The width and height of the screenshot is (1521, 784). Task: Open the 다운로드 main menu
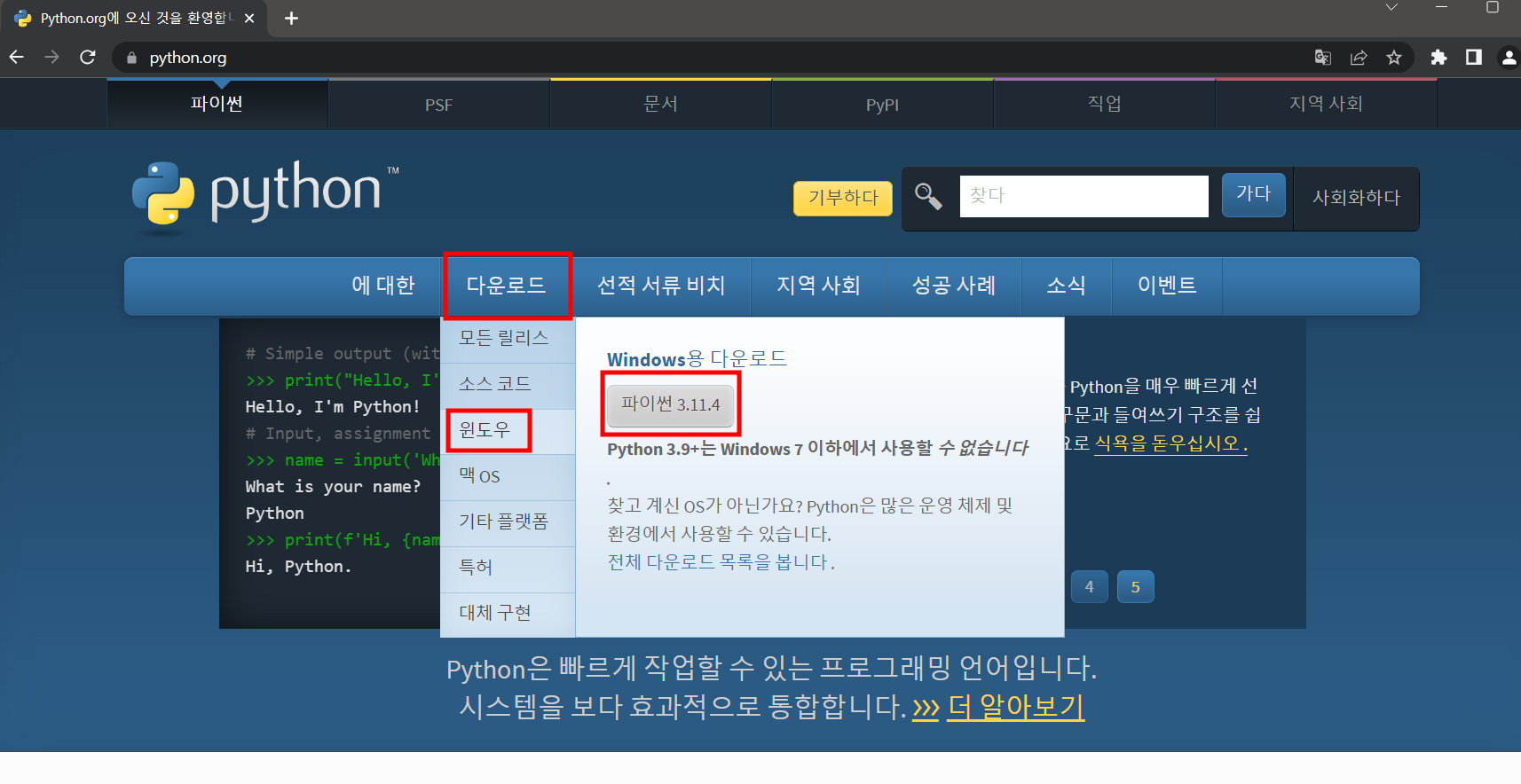(x=507, y=286)
